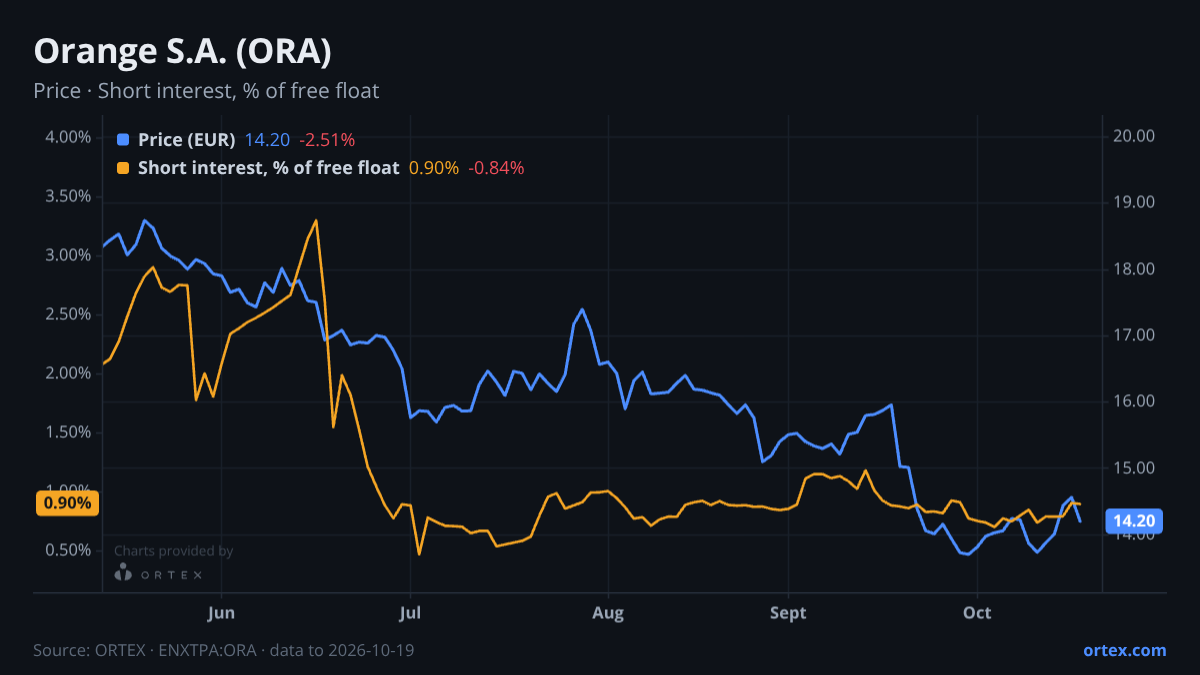Click the Sept label on the time axis

pyautogui.click(x=789, y=612)
